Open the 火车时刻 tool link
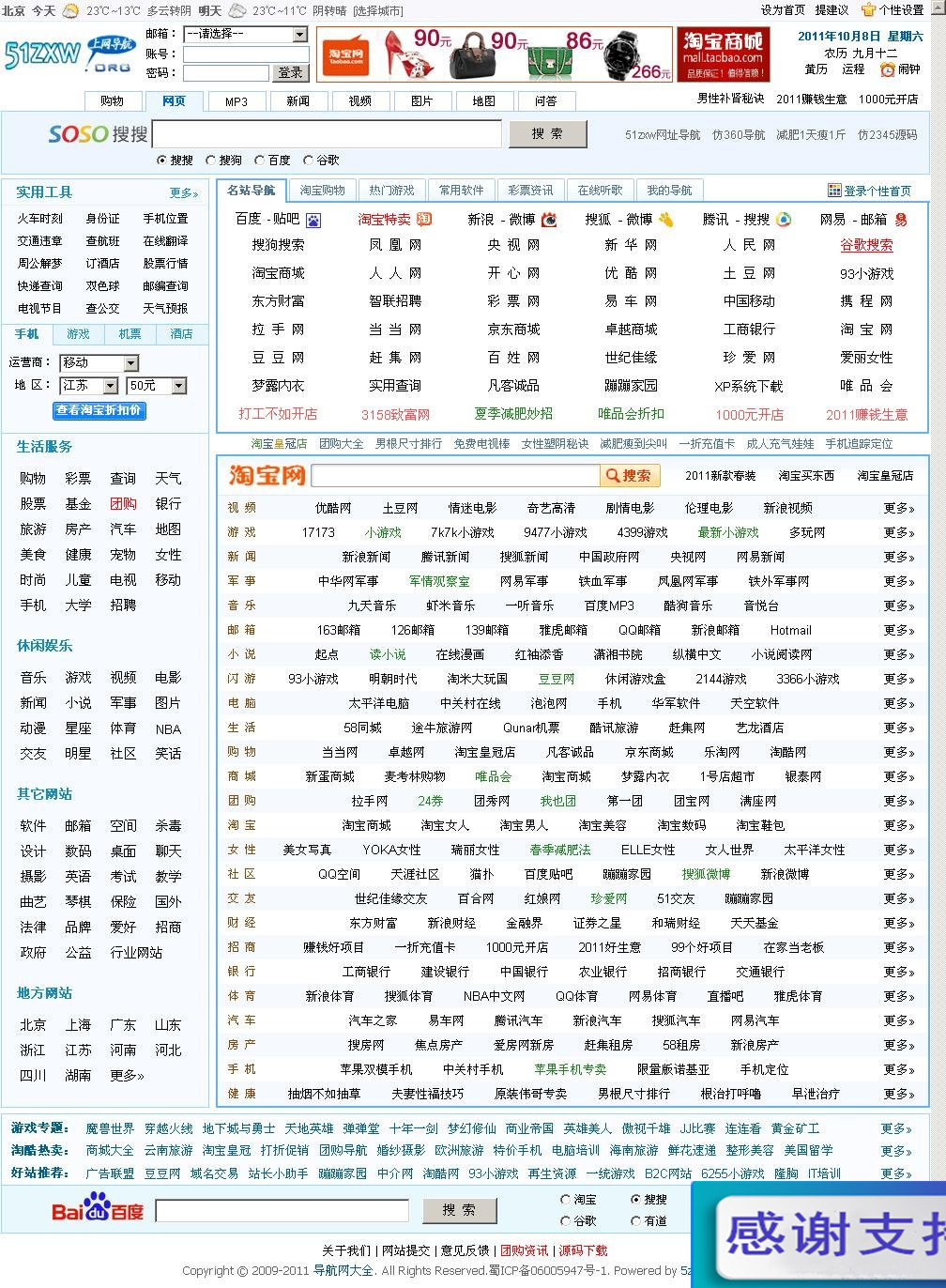This screenshot has height=1288, width=946. [x=39, y=219]
